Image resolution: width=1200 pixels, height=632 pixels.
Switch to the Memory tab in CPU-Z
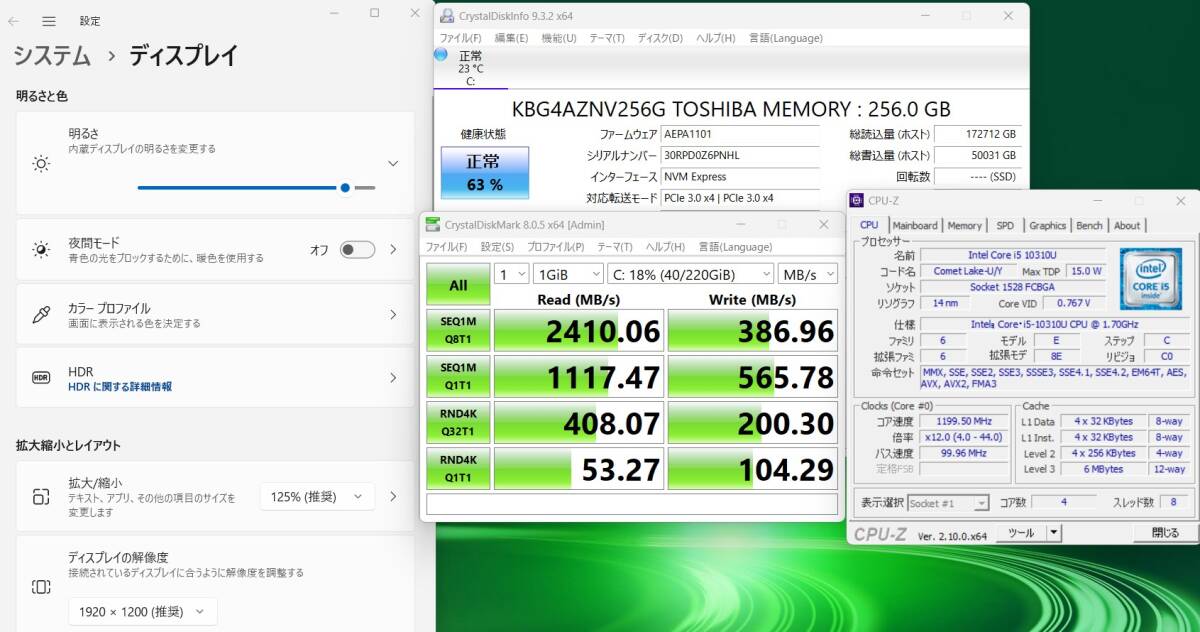964,226
